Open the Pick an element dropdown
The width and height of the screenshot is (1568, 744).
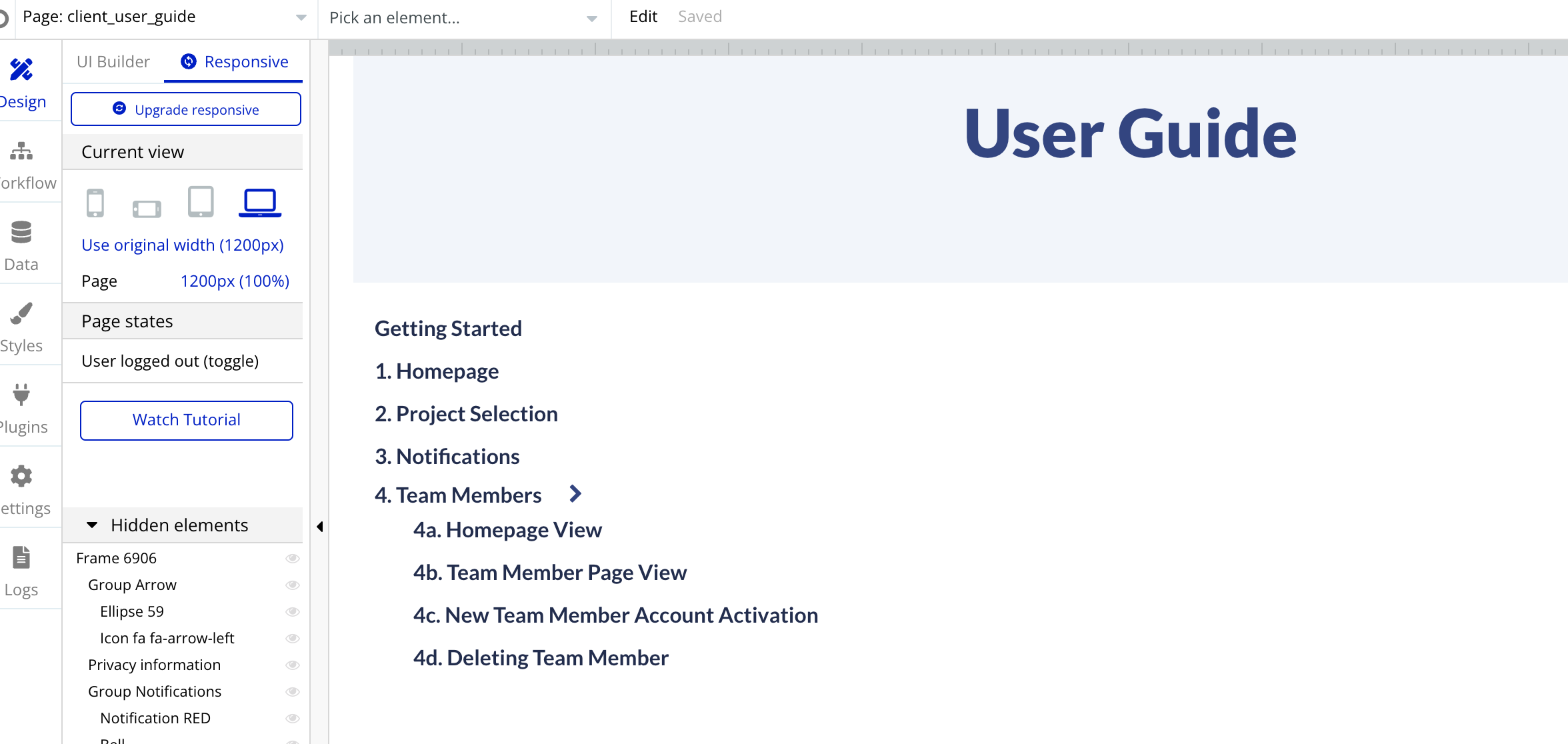pos(463,18)
